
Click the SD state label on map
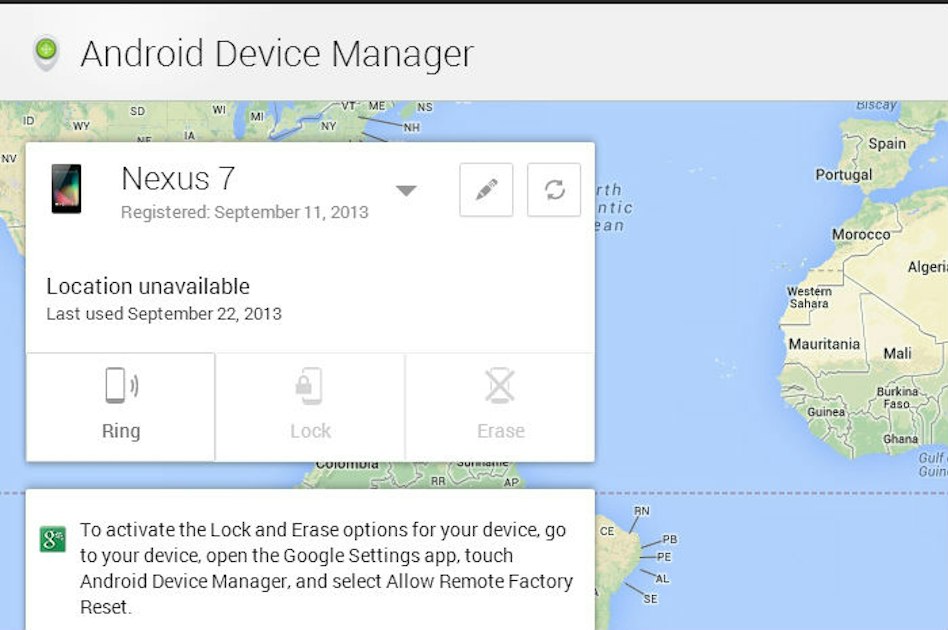click(137, 111)
